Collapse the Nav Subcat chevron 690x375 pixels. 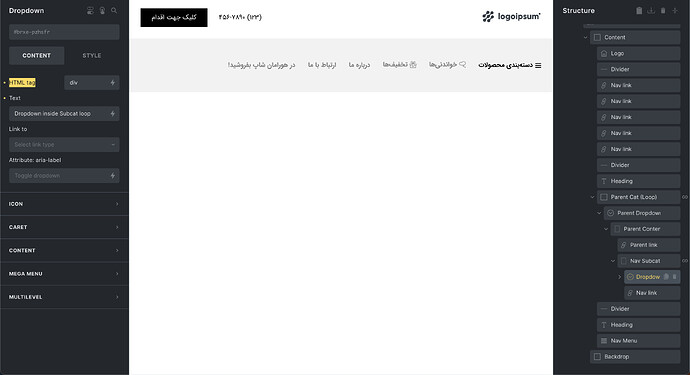point(613,261)
